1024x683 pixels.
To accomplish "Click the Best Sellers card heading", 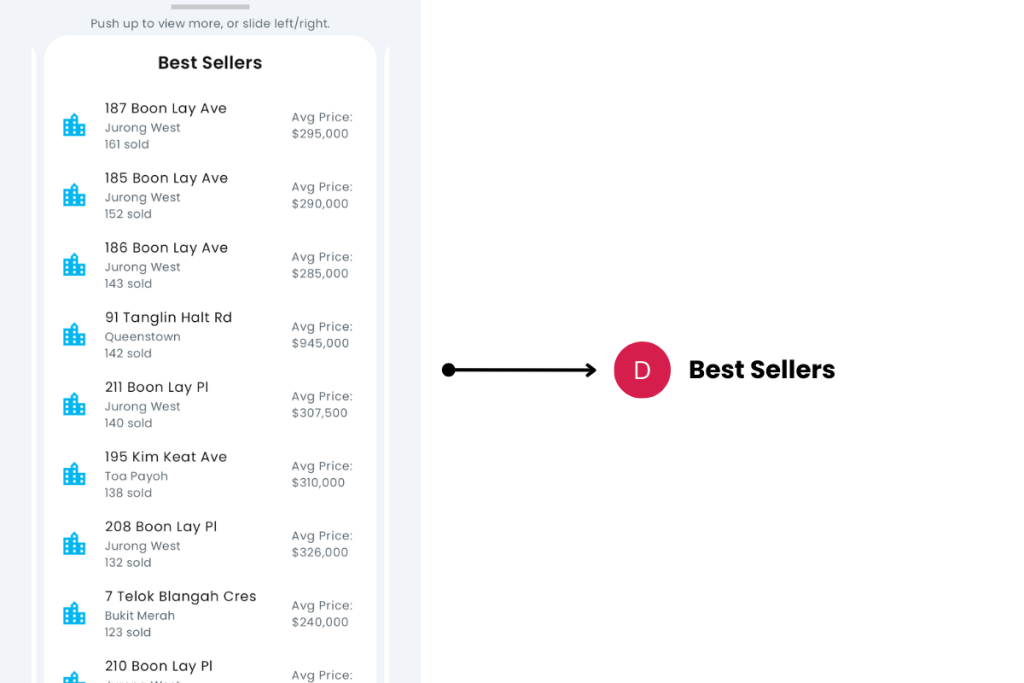I will point(210,63).
